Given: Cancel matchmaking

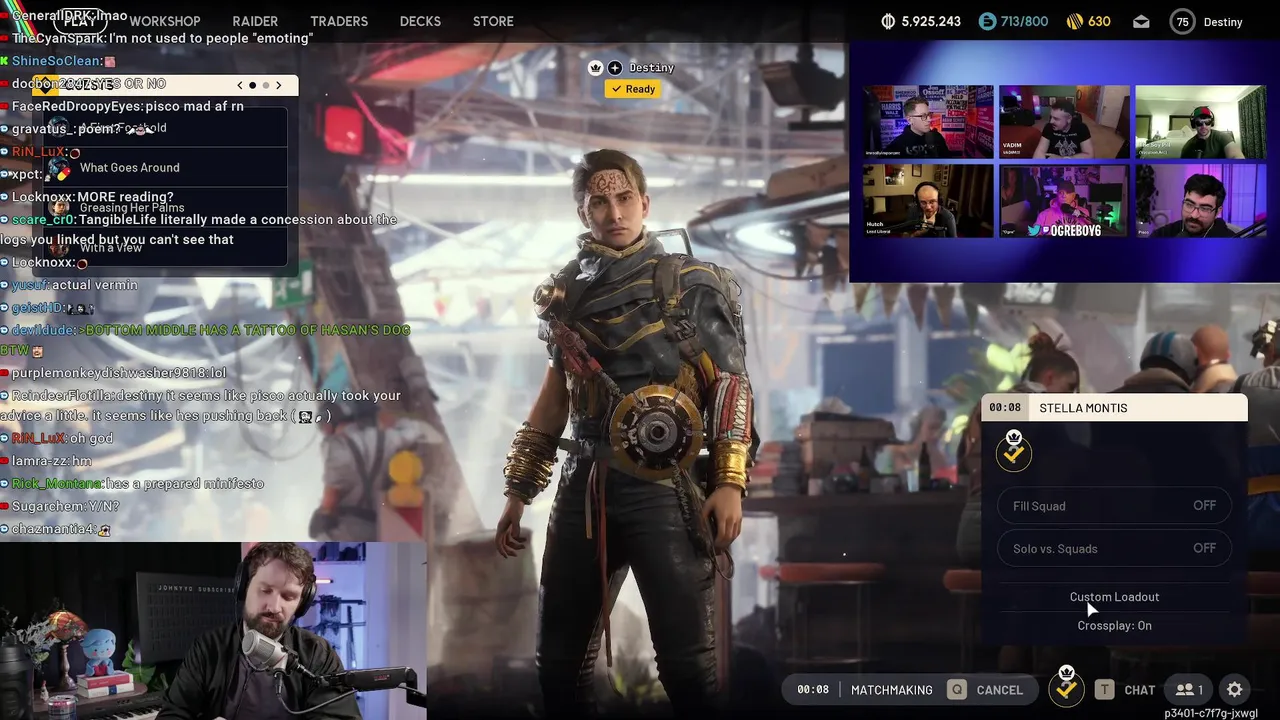Looking at the screenshot, I should tap(986, 689).
